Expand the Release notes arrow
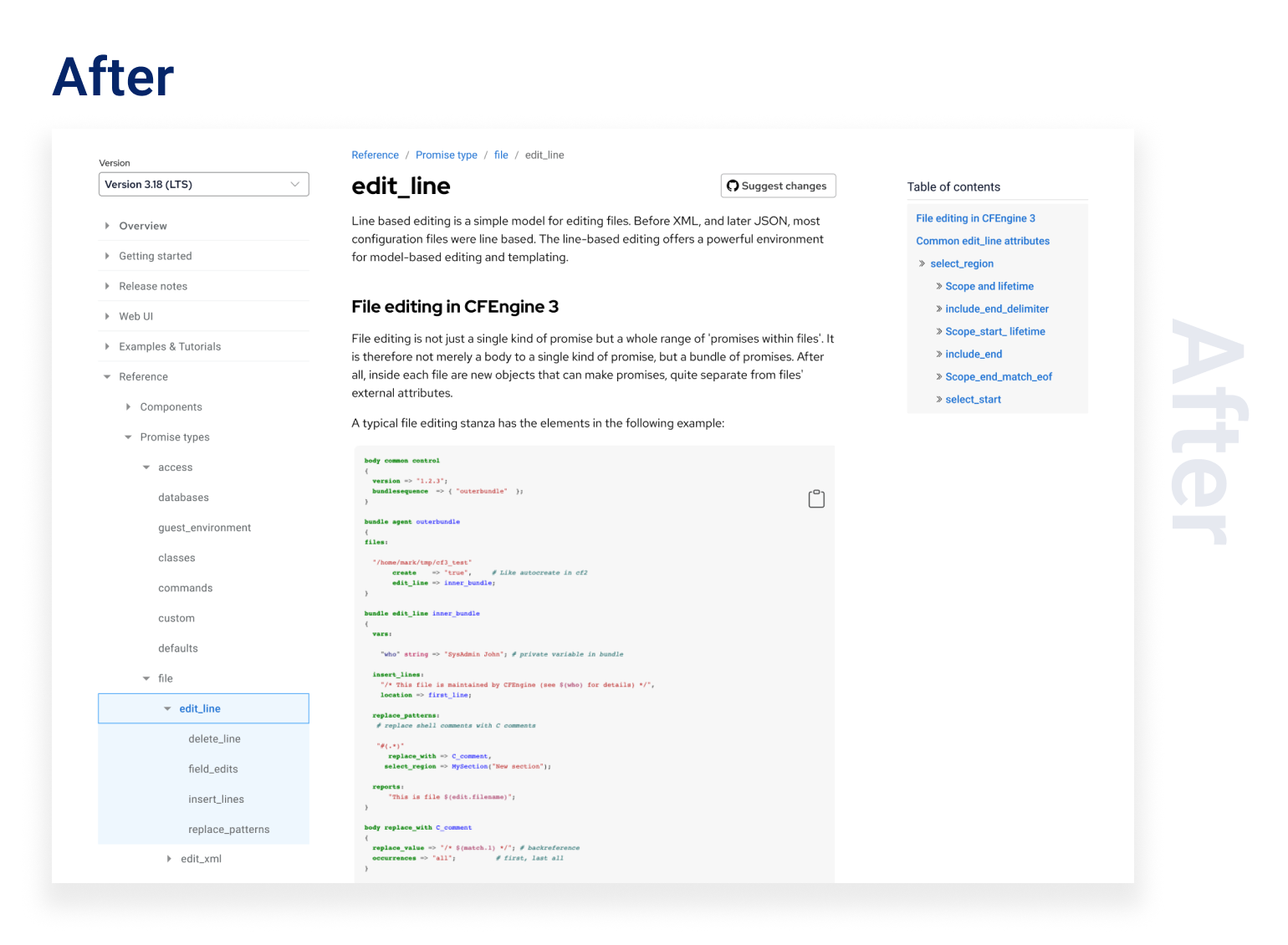This screenshot has height=945, width=1288. (107, 286)
